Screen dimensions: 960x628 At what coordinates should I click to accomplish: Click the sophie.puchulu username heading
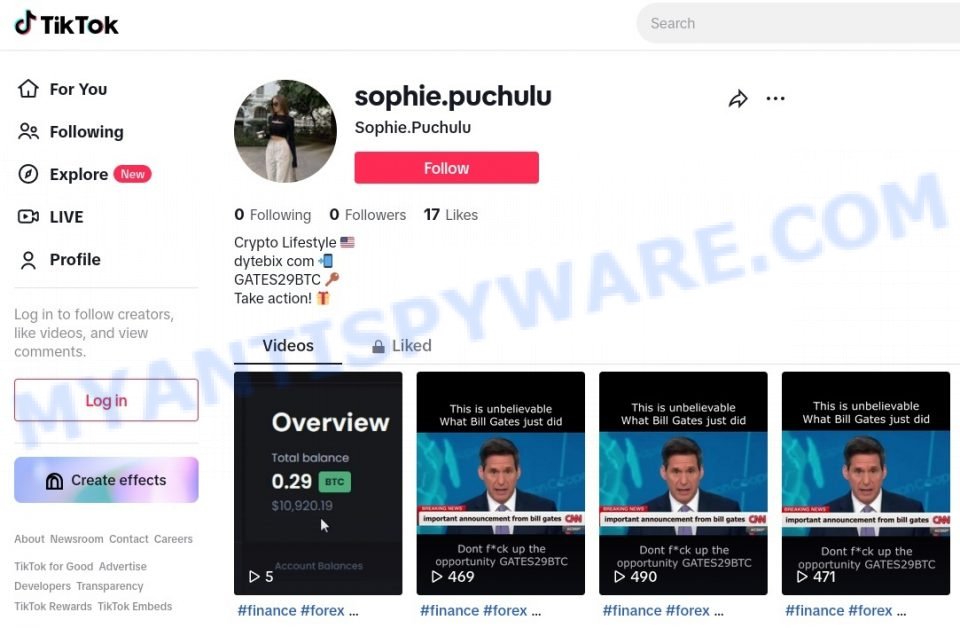[453, 97]
